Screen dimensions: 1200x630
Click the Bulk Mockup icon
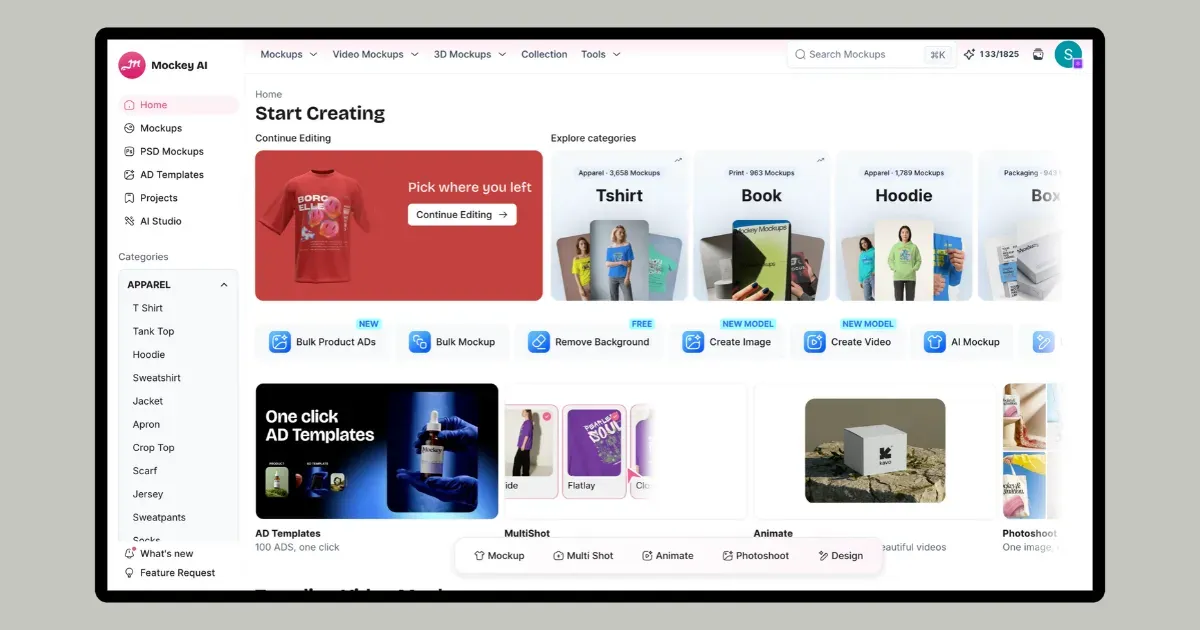(x=420, y=342)
